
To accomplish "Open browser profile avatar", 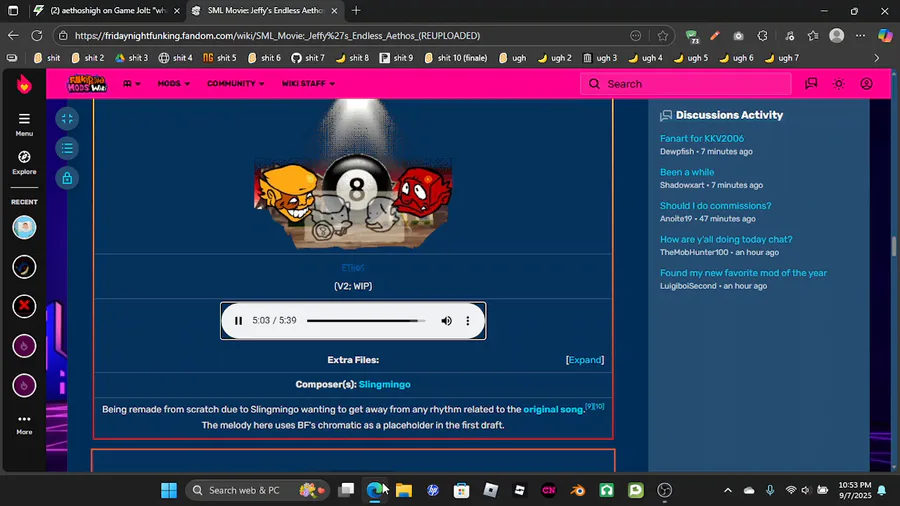I will pos(836,36).
